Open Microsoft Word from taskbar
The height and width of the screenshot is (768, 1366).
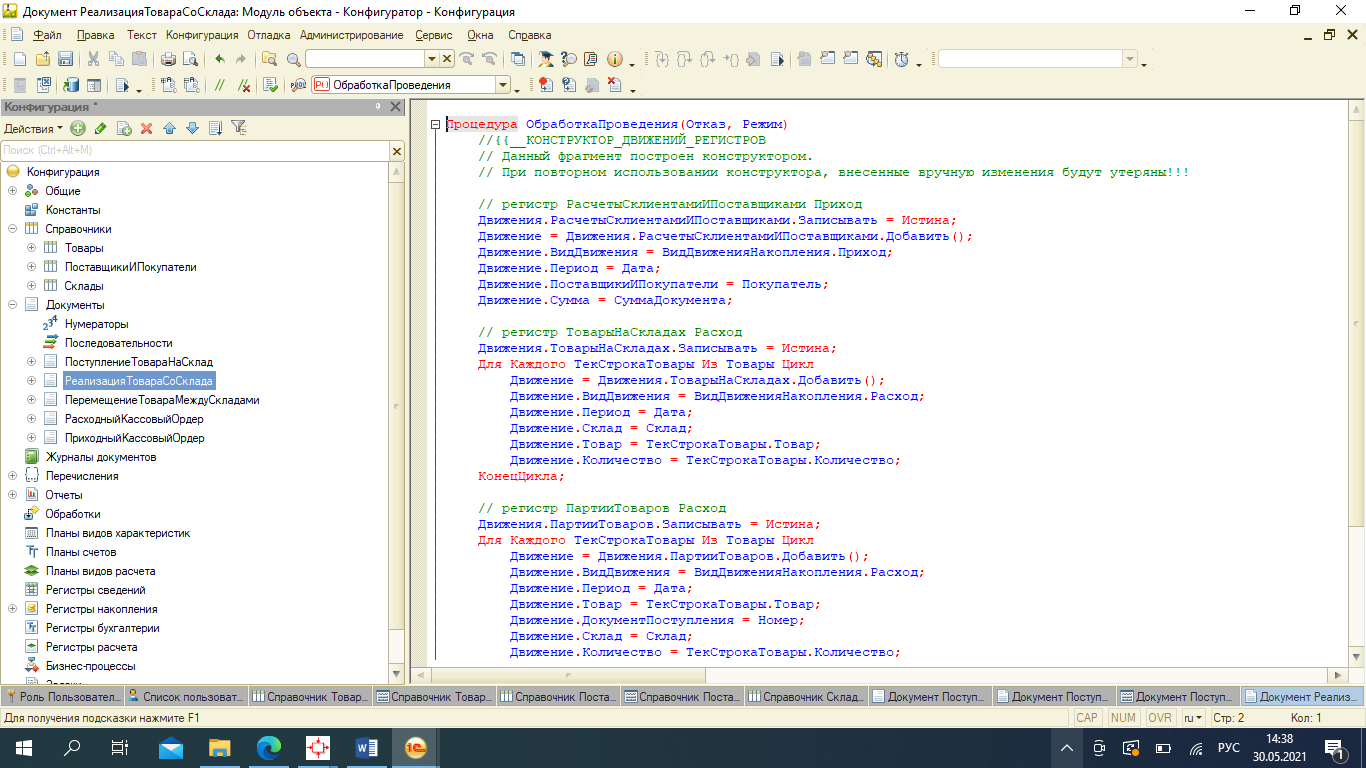coord(367,747)
